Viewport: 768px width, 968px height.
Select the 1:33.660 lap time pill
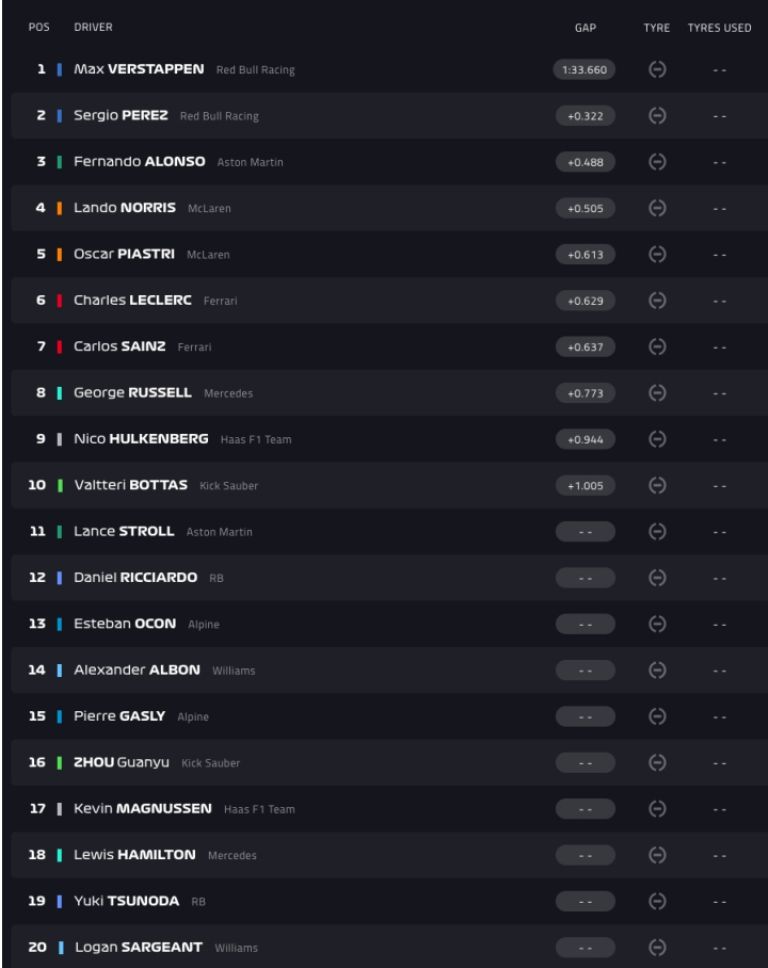[x=585, y=70]
